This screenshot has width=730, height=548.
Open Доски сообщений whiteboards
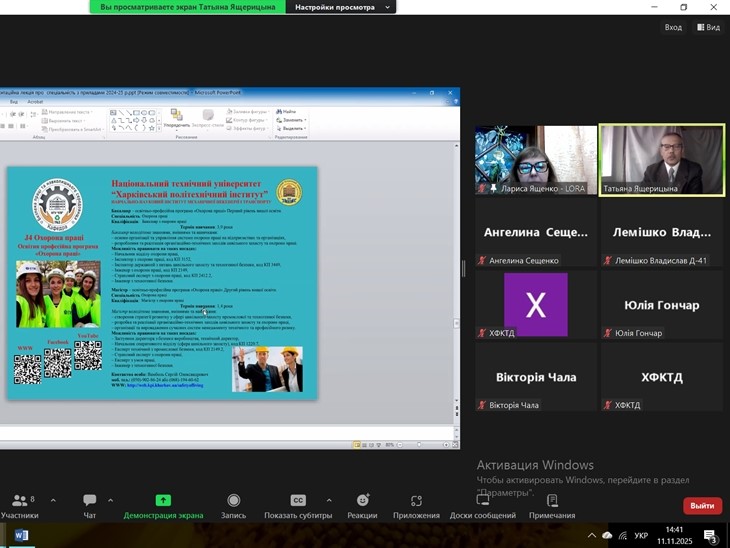click(x=482, y=503)
